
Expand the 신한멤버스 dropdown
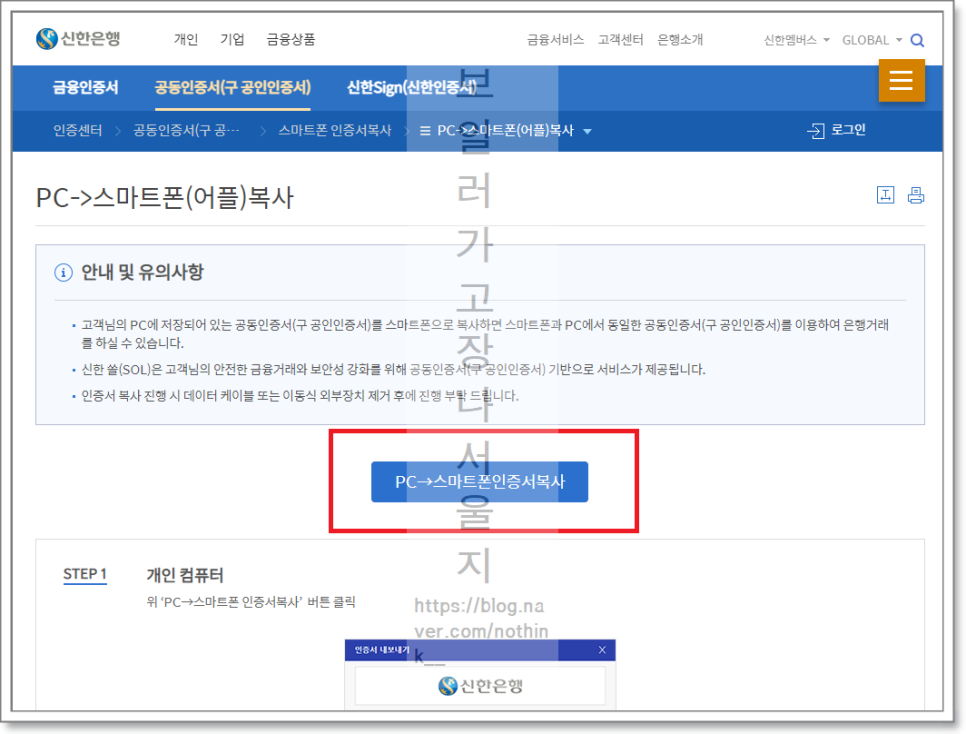tap(797, 40)
